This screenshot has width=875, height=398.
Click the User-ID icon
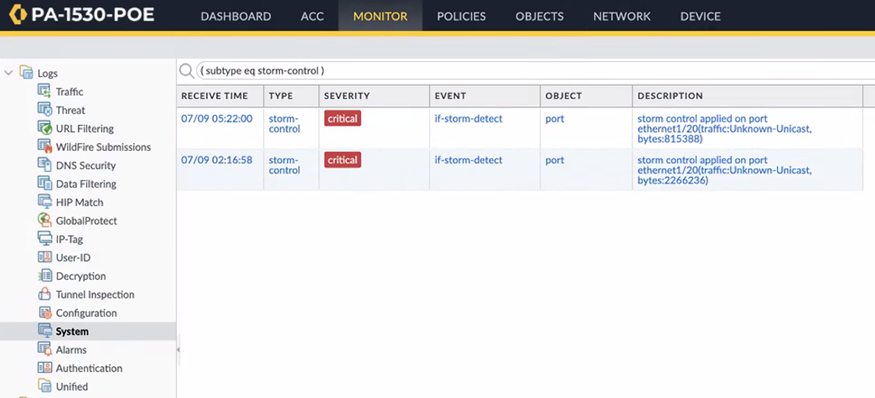click(45, 257)
